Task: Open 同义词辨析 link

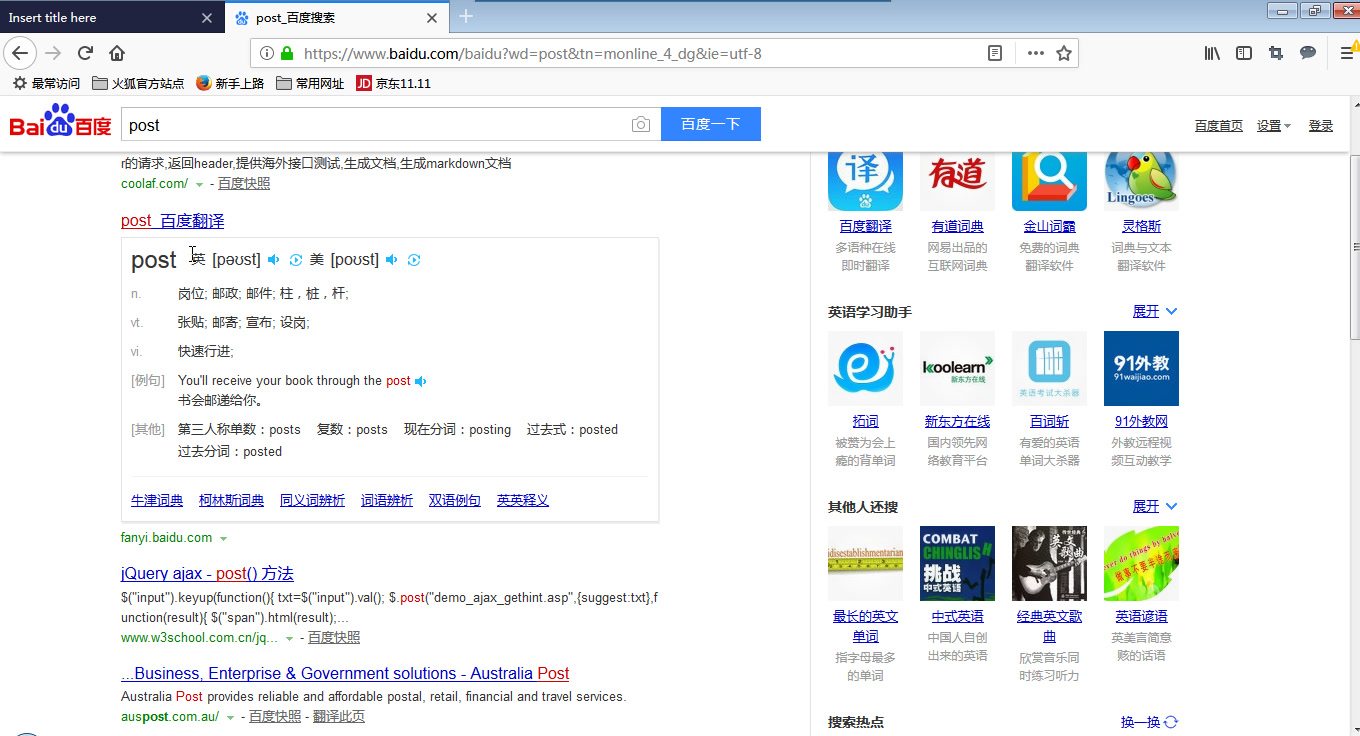Action: coord(312,501)
